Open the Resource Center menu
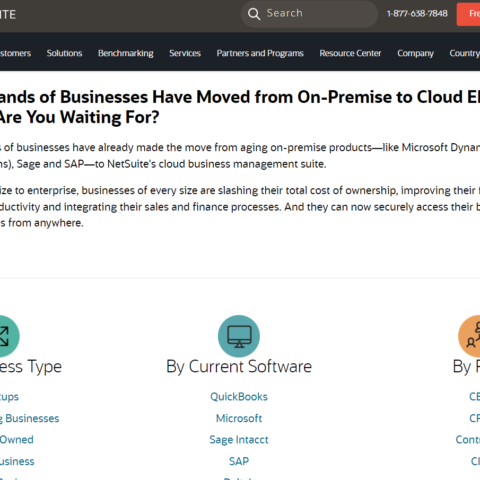 (x=350, y=53)
